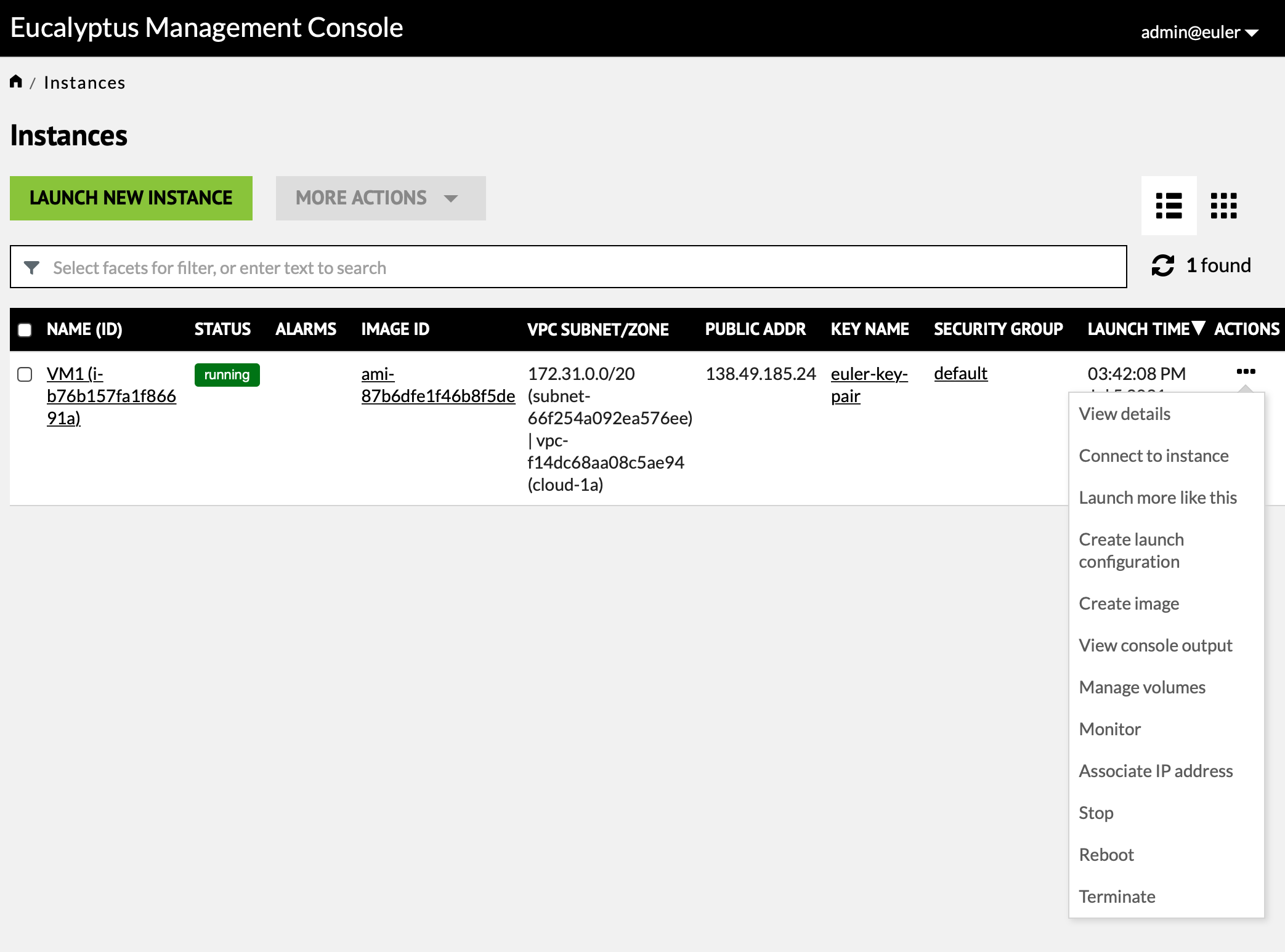1285x952 pixels.
Task: Open the VM1 row actions ellipsis
Action: (x=1246, y=371)
